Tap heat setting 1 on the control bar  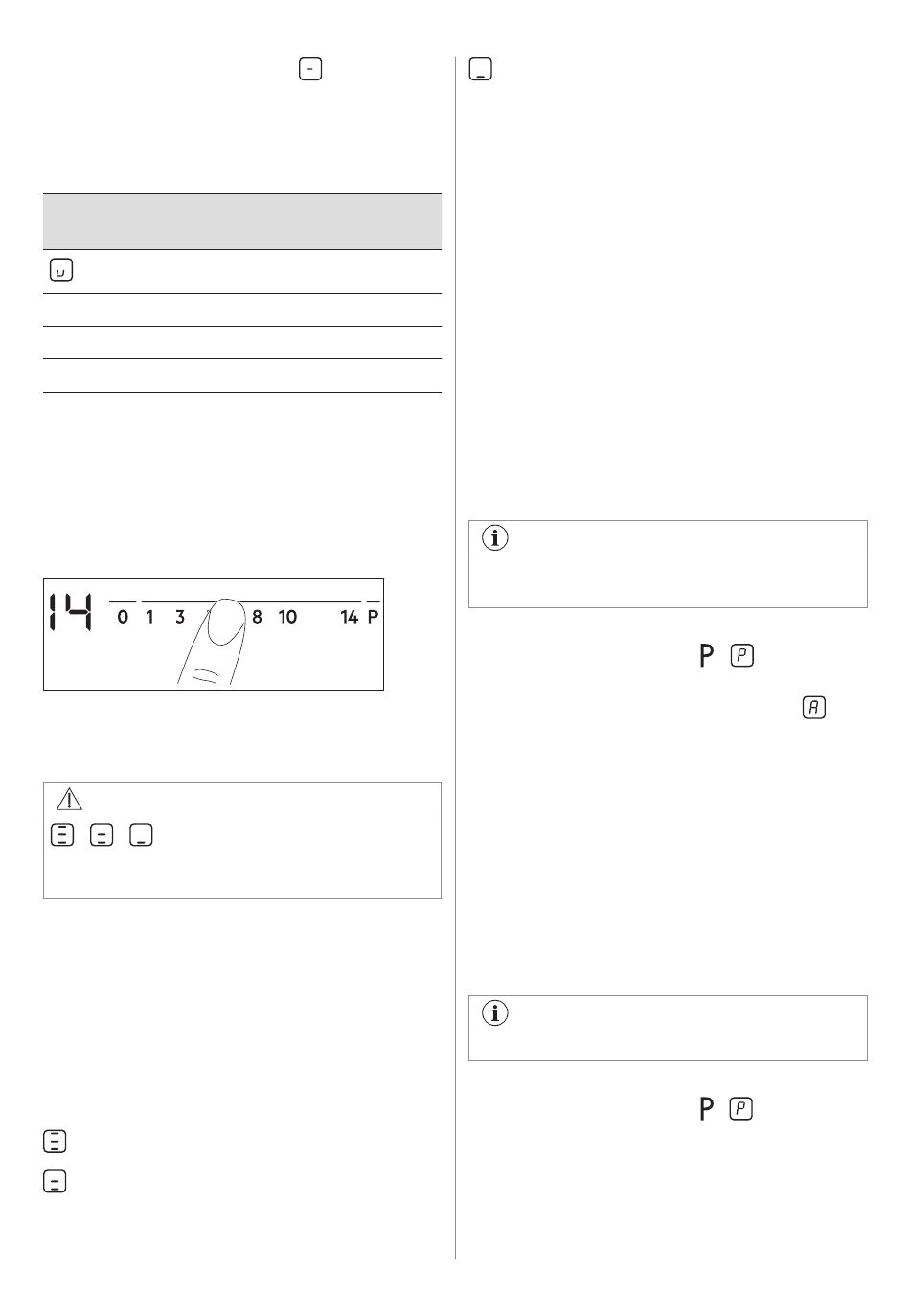149,617
